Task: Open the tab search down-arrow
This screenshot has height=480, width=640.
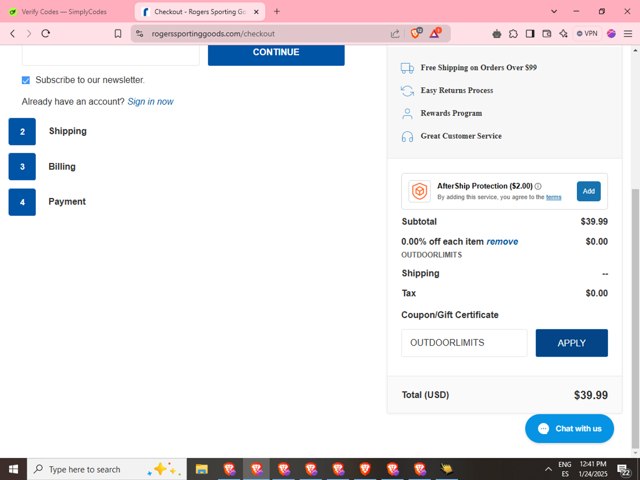Action: [554, 11]
